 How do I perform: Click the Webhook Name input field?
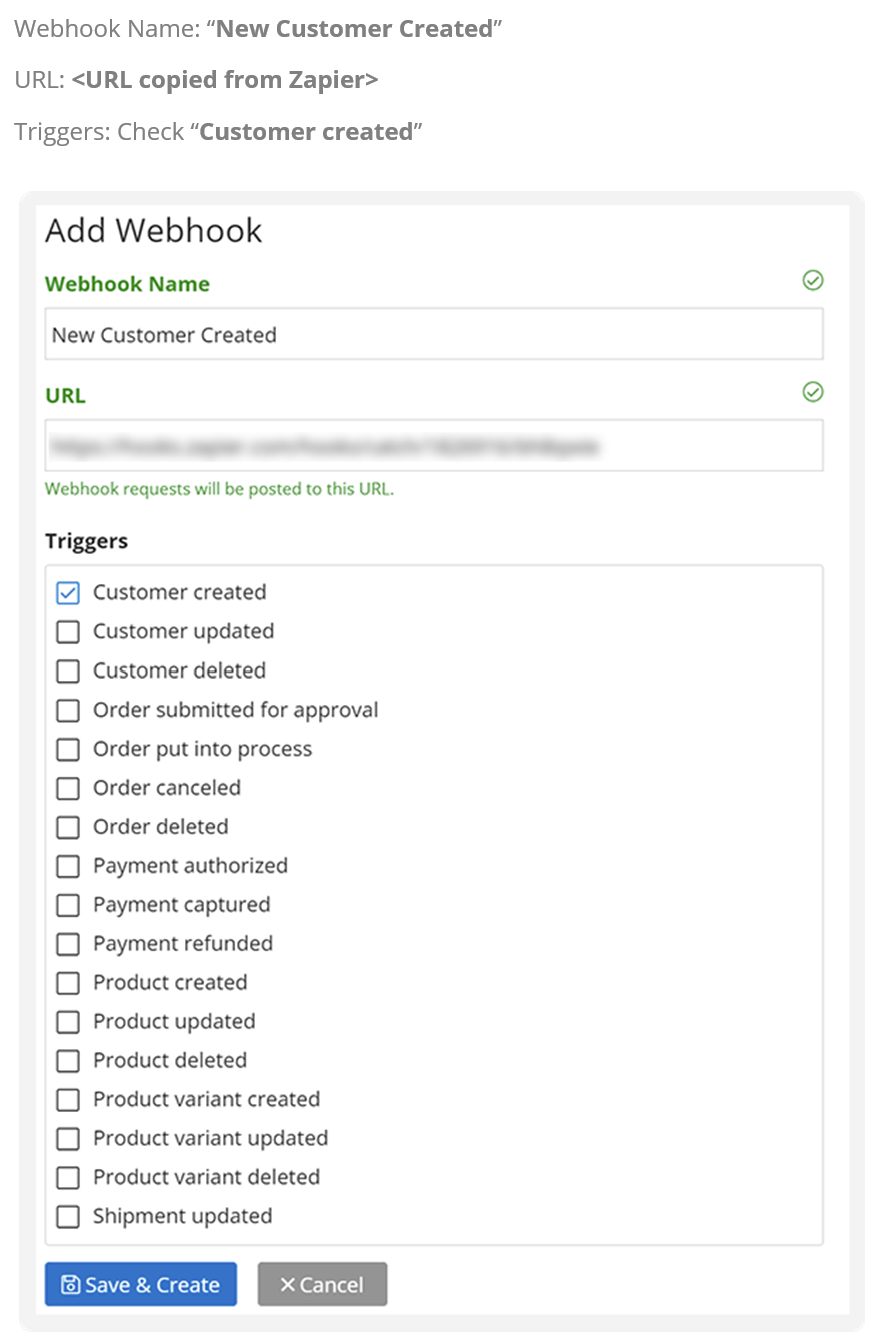click(434, 334)
